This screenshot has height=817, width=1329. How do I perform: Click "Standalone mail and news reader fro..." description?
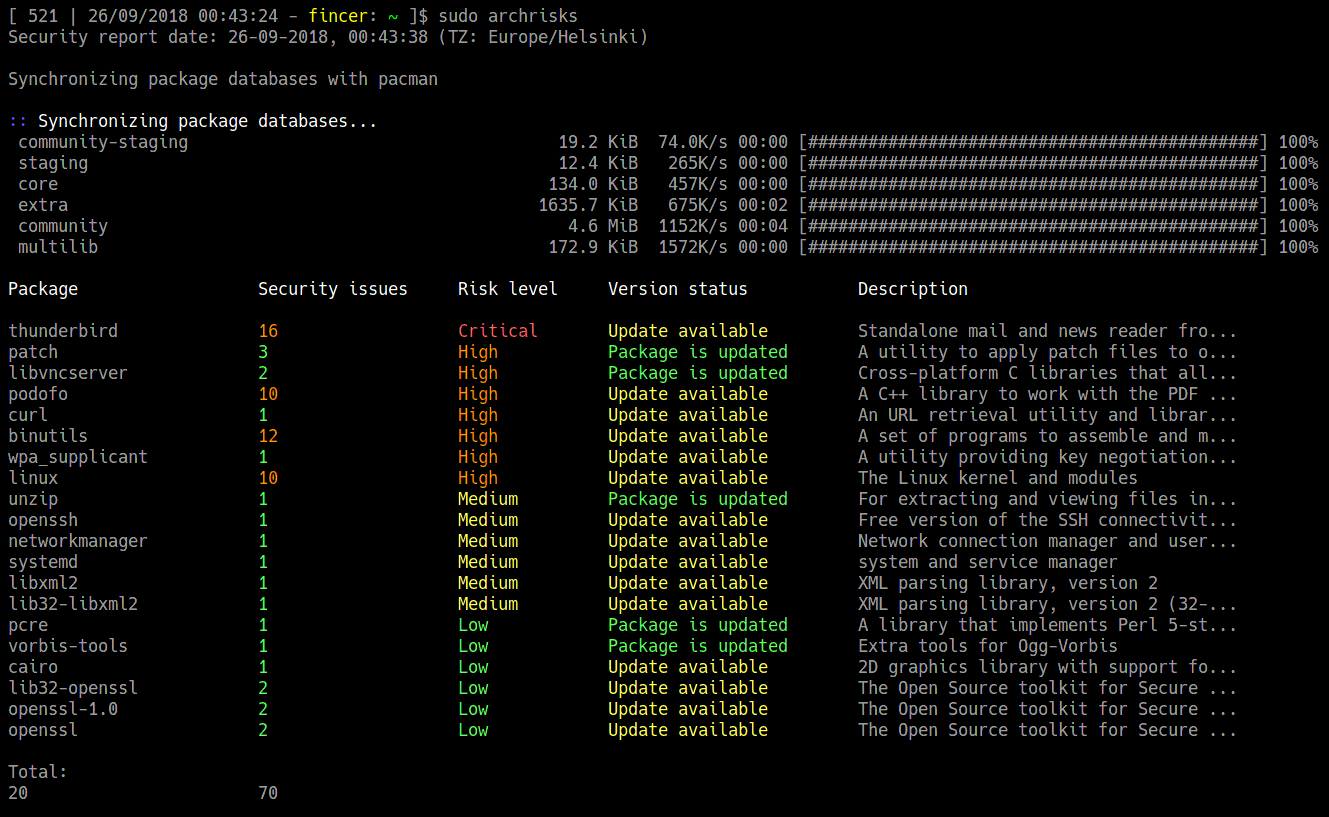tap(1048, 331)
